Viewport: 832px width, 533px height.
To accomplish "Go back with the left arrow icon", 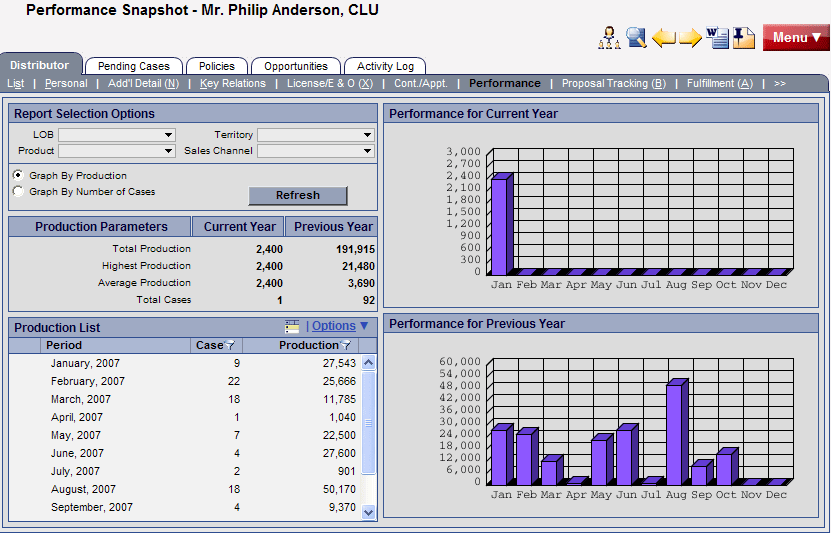I will pos(664,38).
